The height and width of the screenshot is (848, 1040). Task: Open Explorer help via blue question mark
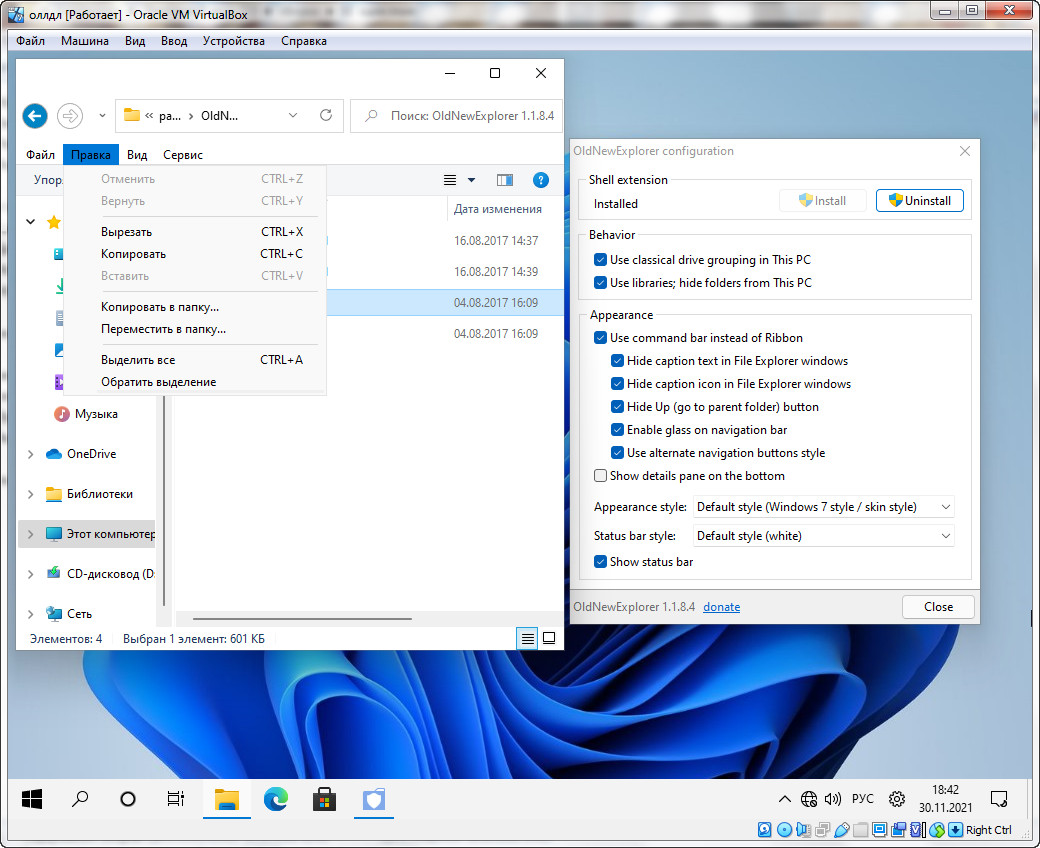[541, 180]
